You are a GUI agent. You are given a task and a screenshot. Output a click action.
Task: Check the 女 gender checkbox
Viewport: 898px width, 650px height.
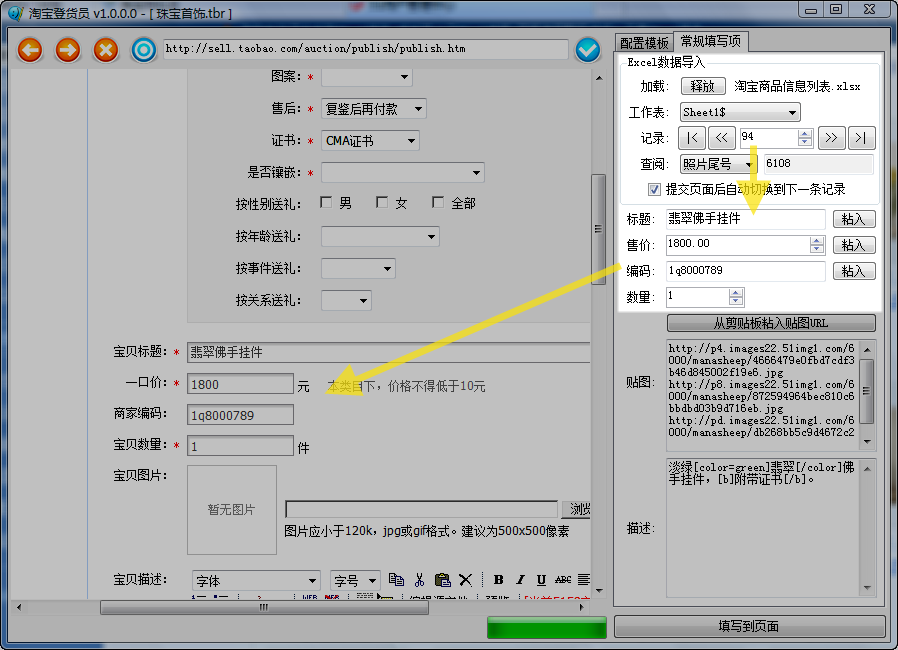(x=381, y=202)
